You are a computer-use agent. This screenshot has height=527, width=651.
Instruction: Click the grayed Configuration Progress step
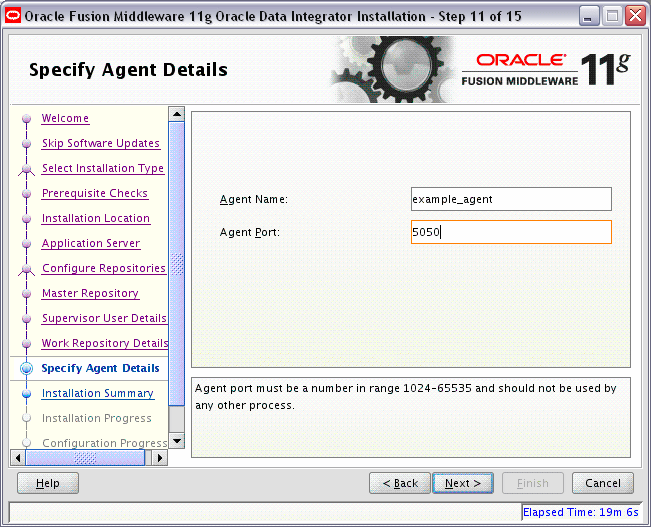[x=105, y=443]
